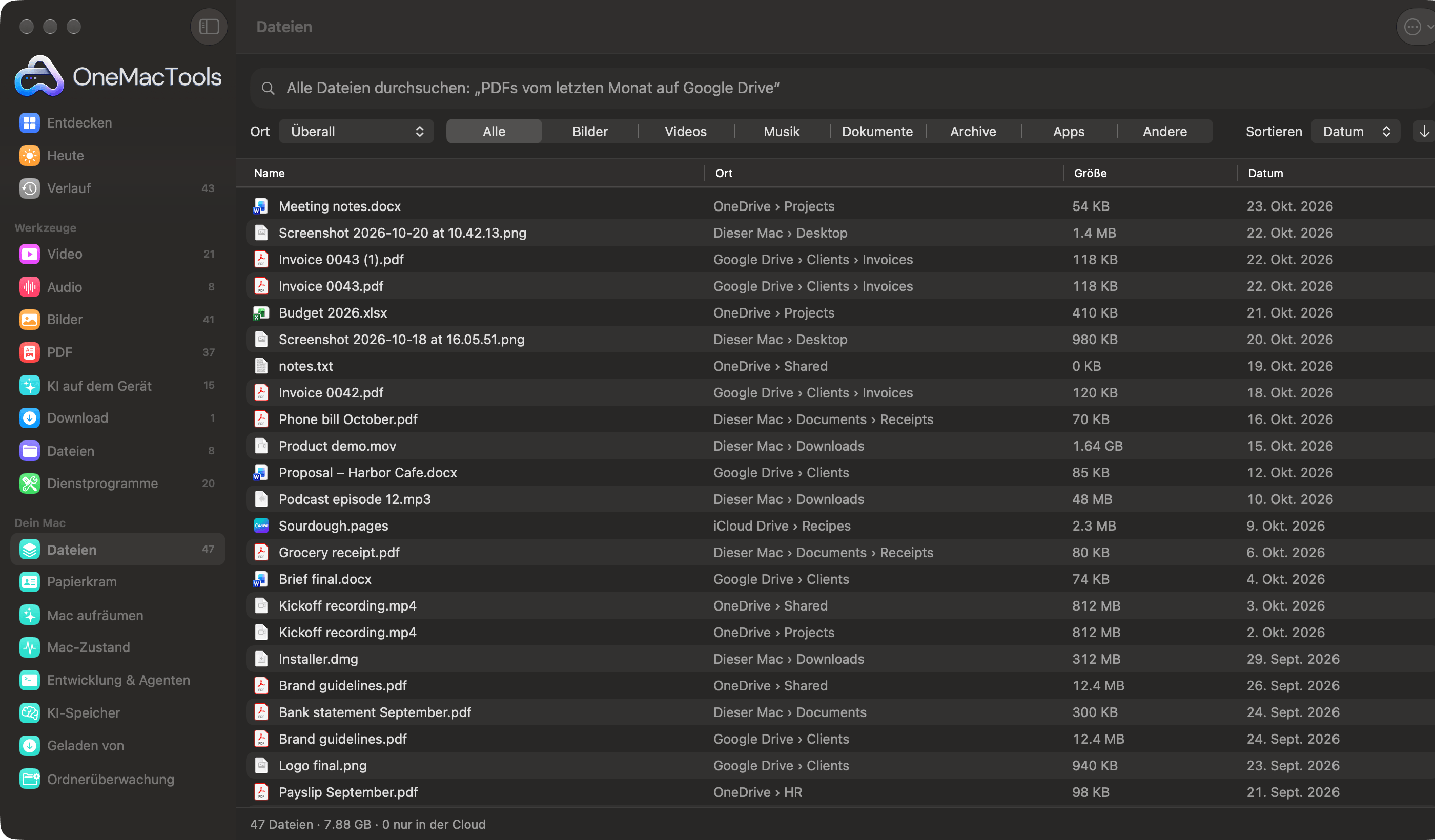
Task: Open the Ort Überall dropdown
Action: click(357, 132)
